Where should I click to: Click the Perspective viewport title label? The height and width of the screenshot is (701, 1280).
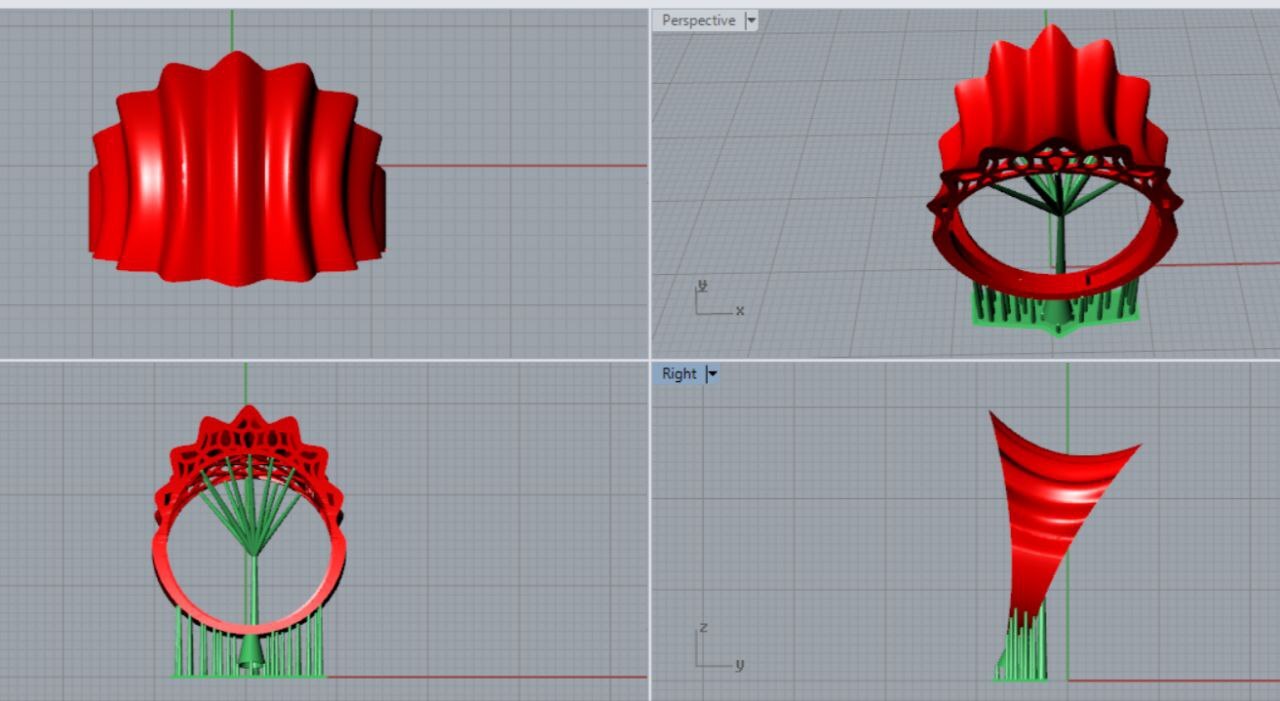tap(698, 21)
